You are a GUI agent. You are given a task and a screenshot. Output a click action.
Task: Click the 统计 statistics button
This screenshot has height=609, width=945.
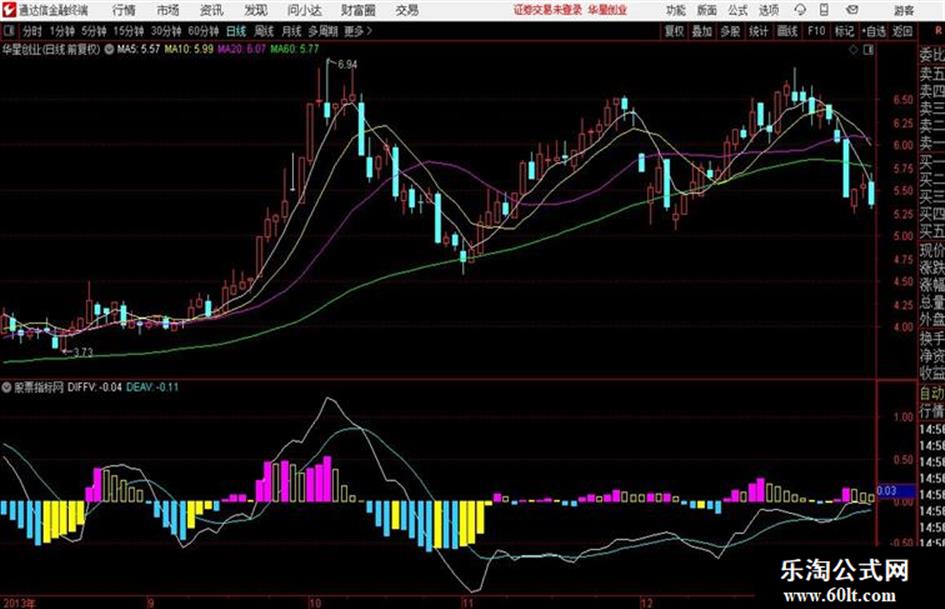coord(758,31)
